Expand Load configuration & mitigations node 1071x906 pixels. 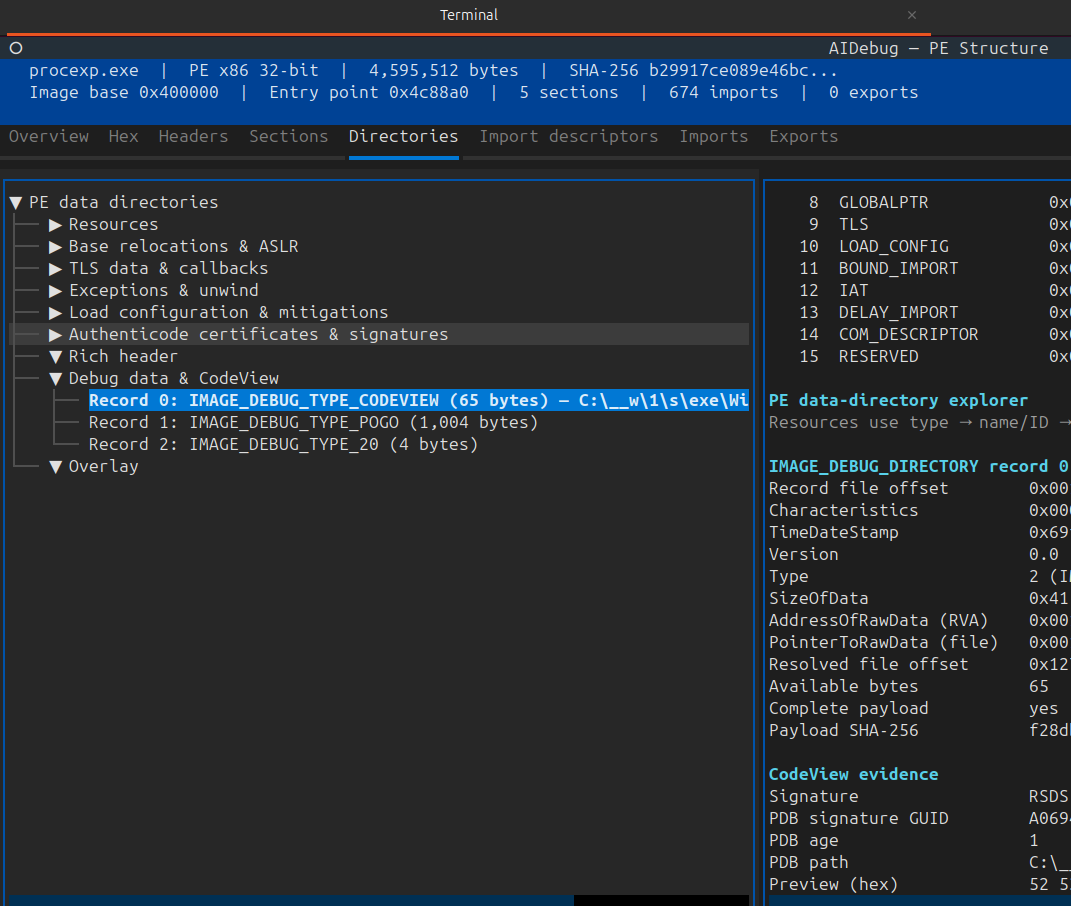[56, 313]
